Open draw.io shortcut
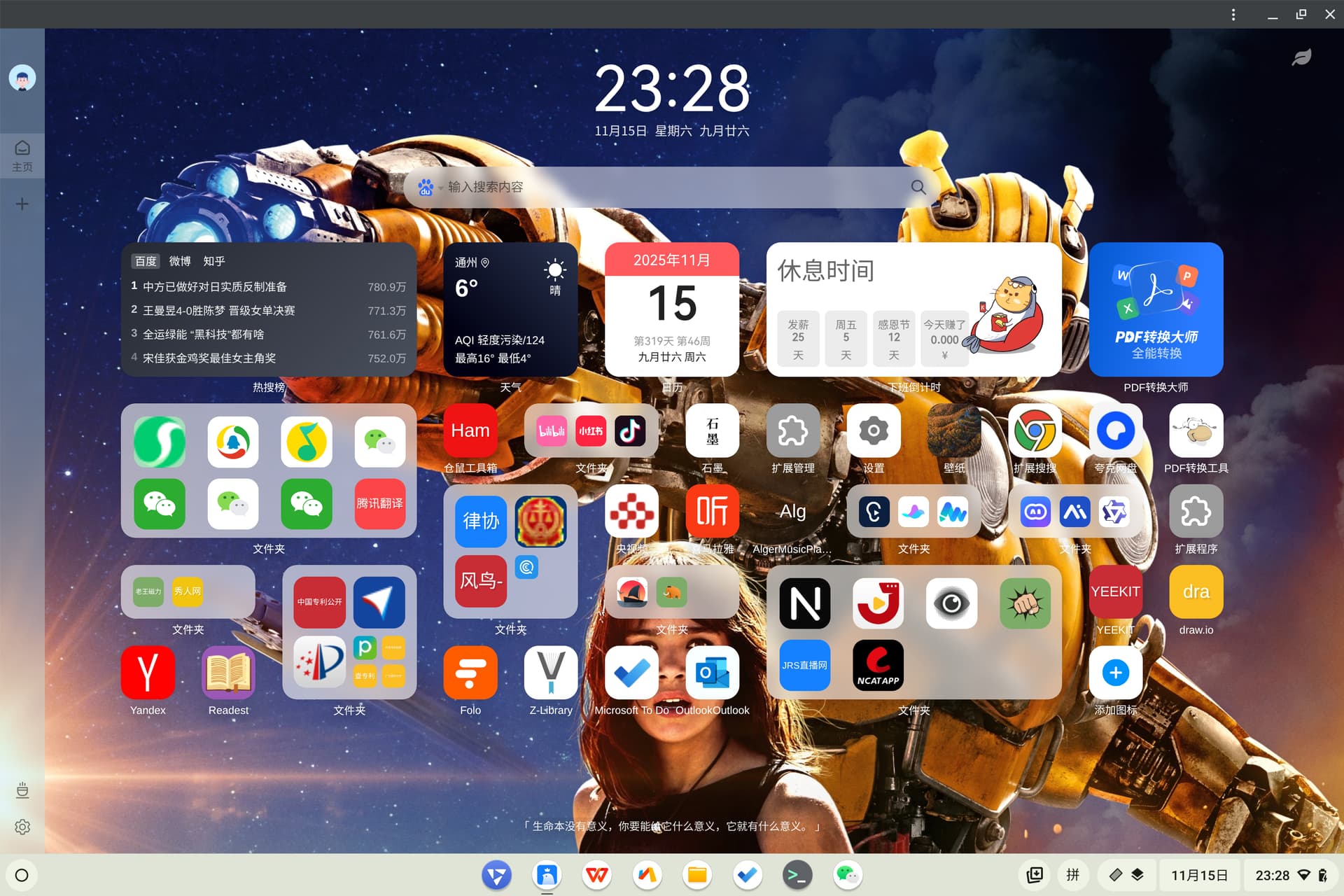The width and height of the screenshot is (1344, 896). pos(1196,592)
